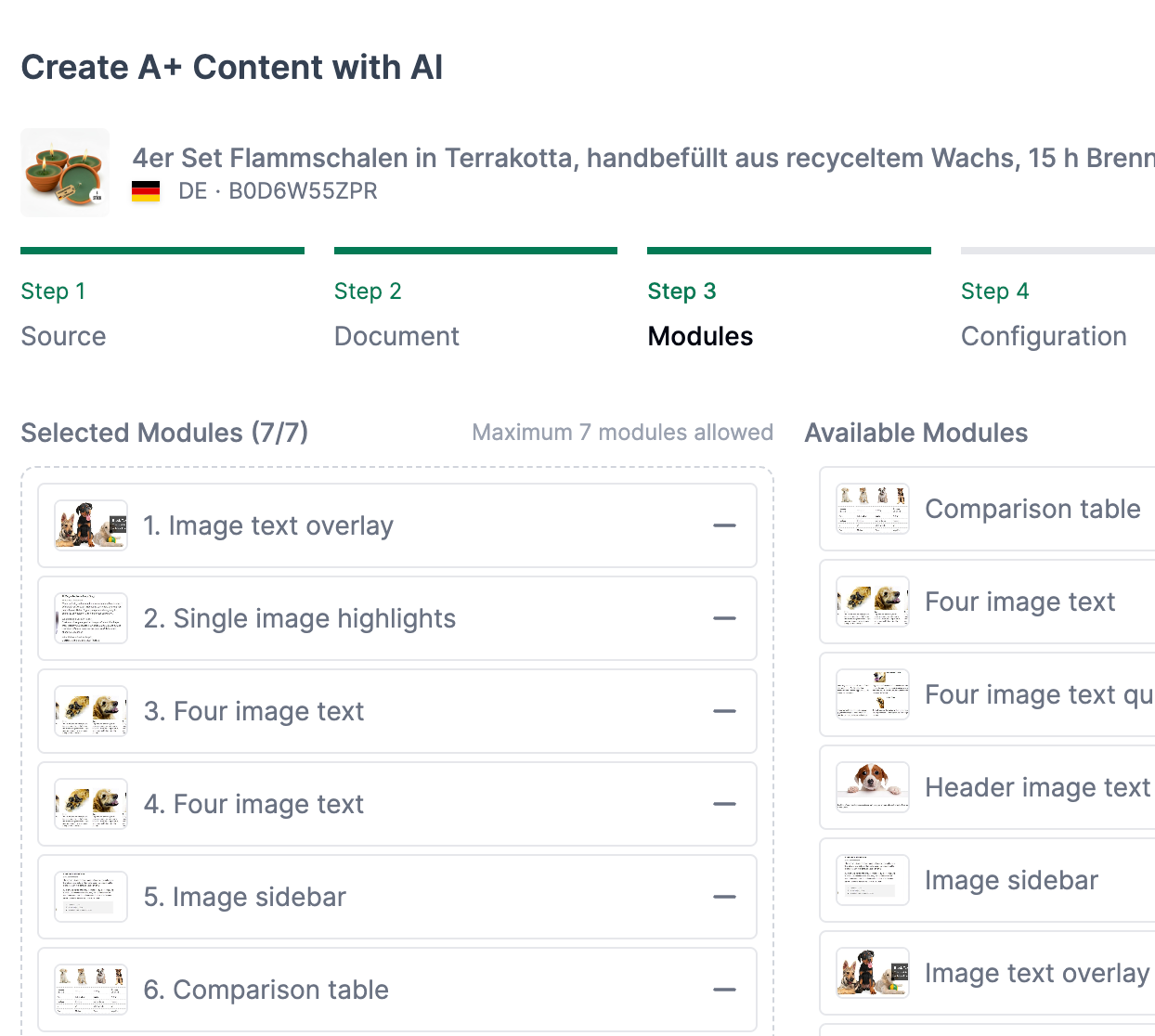Screen dimensions: 1155x1036
Task: Remove the fourth Four image text module
Action: point(724,804)
